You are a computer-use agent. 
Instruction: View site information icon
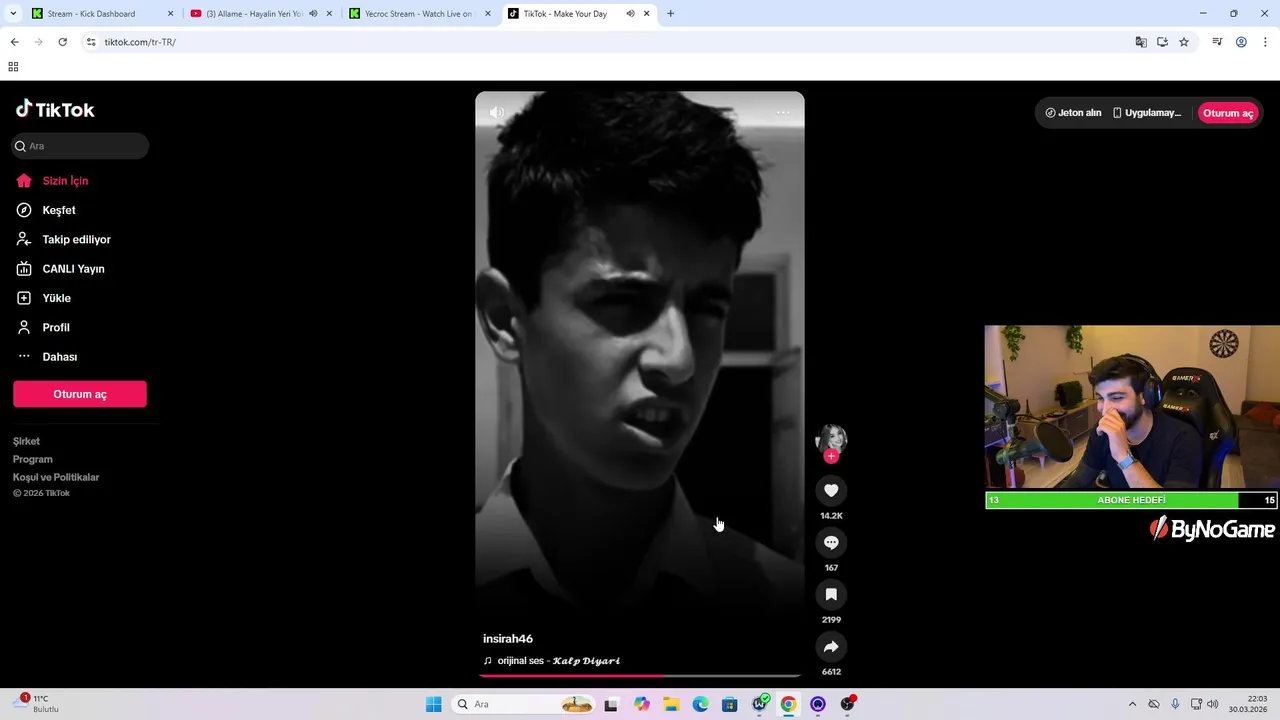pyautogui.click(x=91, y=42)
